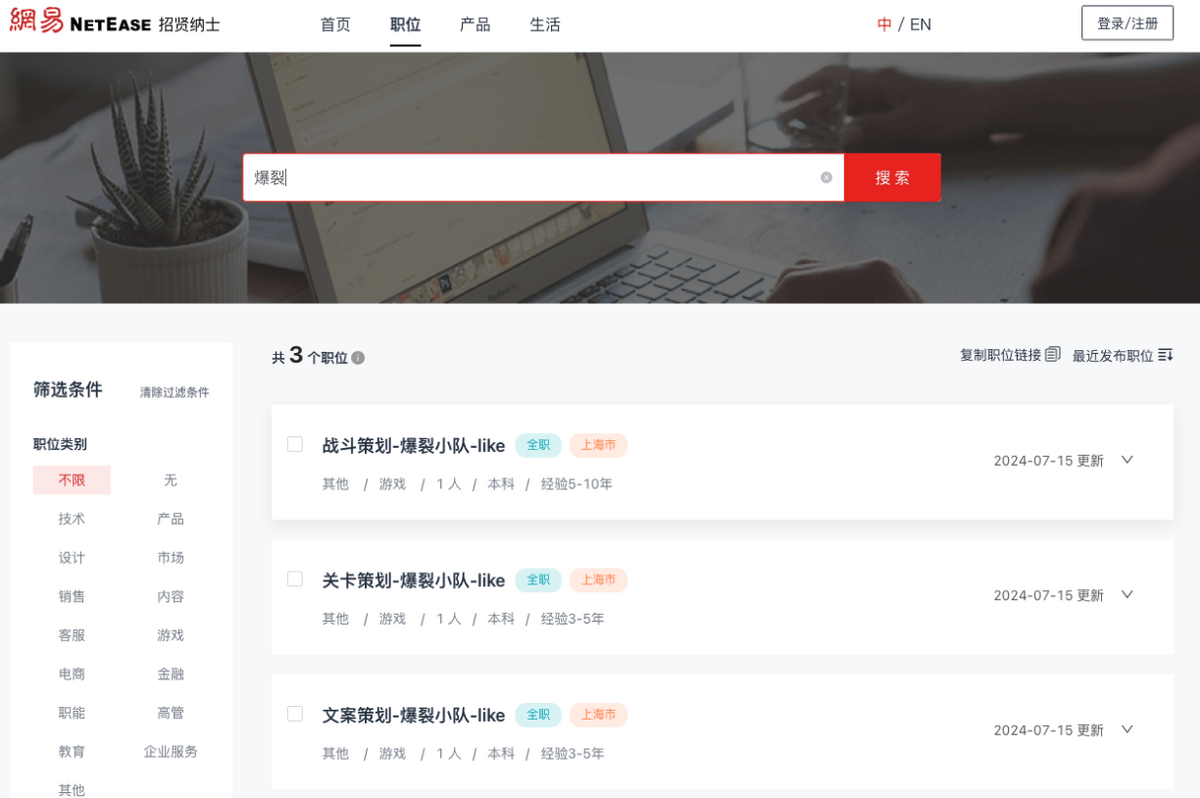This screenshot has width=1200, height=798.
Task: Click the copy job link icon
Action: pos(1052,355)
